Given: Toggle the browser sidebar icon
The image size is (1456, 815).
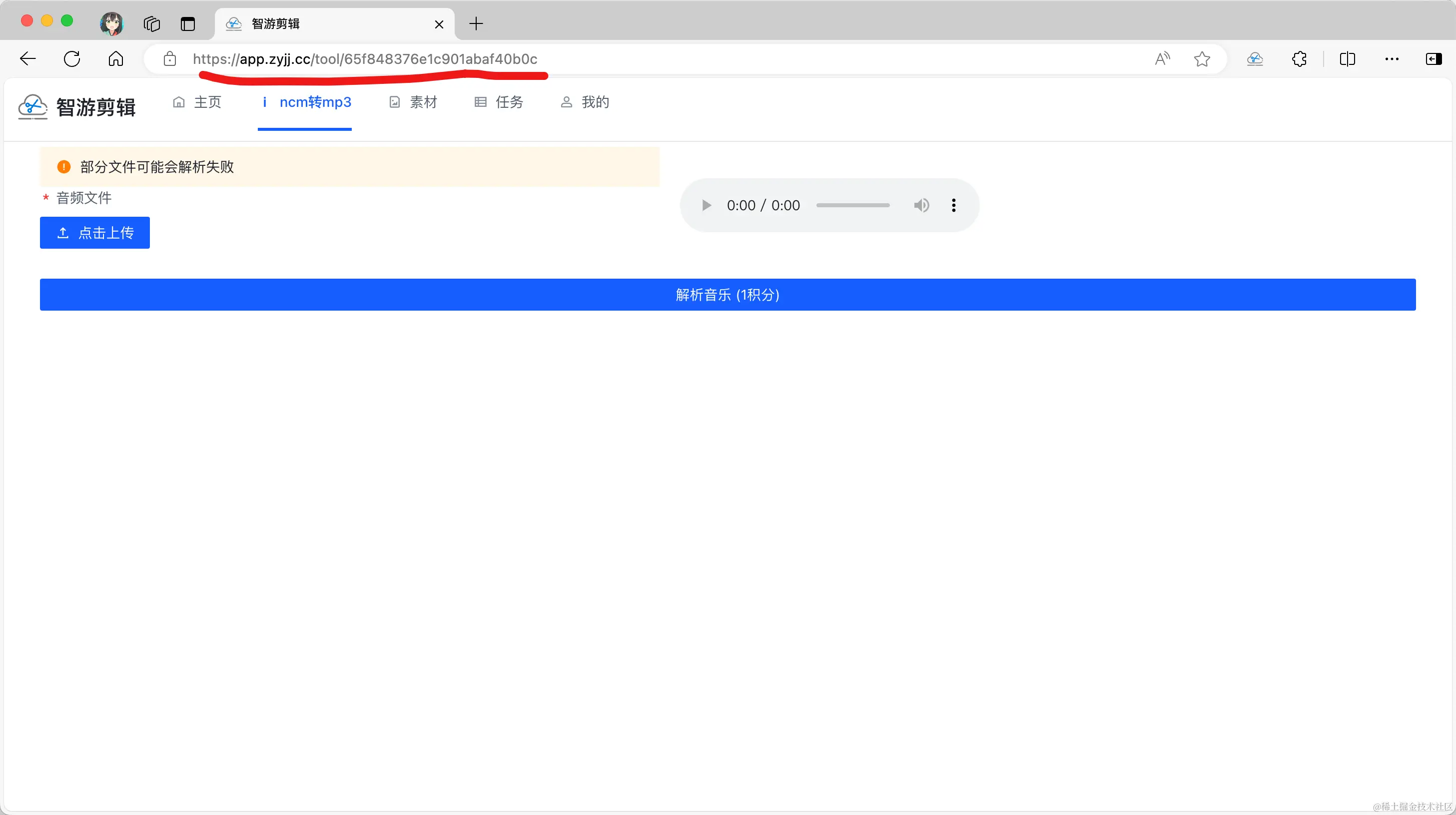Looking at the screenshot, I should point(1434,59).
